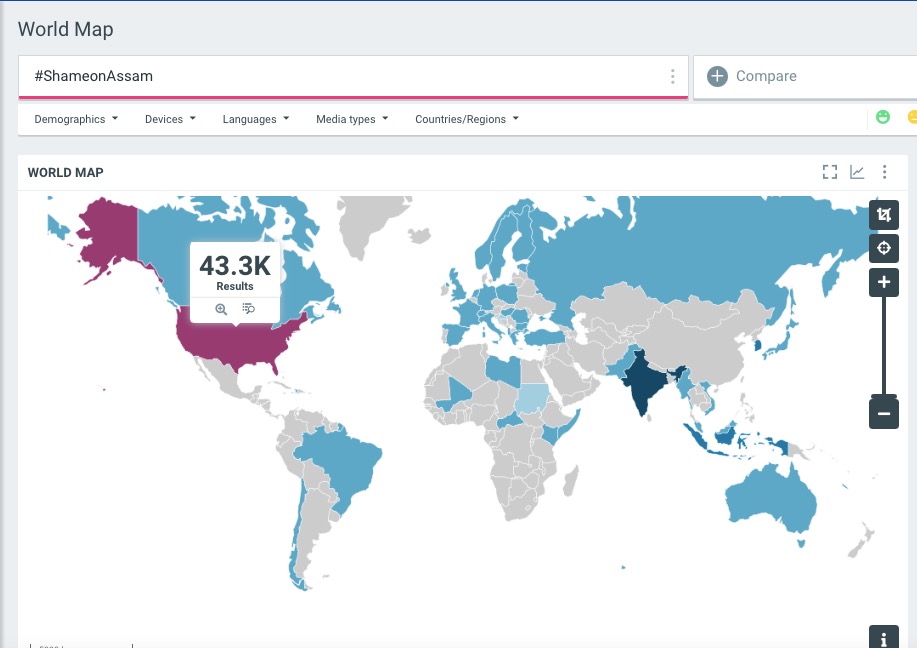Recenter map with crosshair button
This screenshot has width=917, height=648.
click(884, 248)
